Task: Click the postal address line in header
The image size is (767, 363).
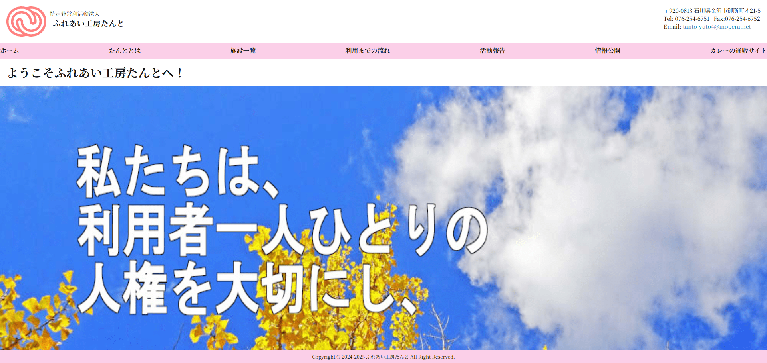Action: [712, 10]
